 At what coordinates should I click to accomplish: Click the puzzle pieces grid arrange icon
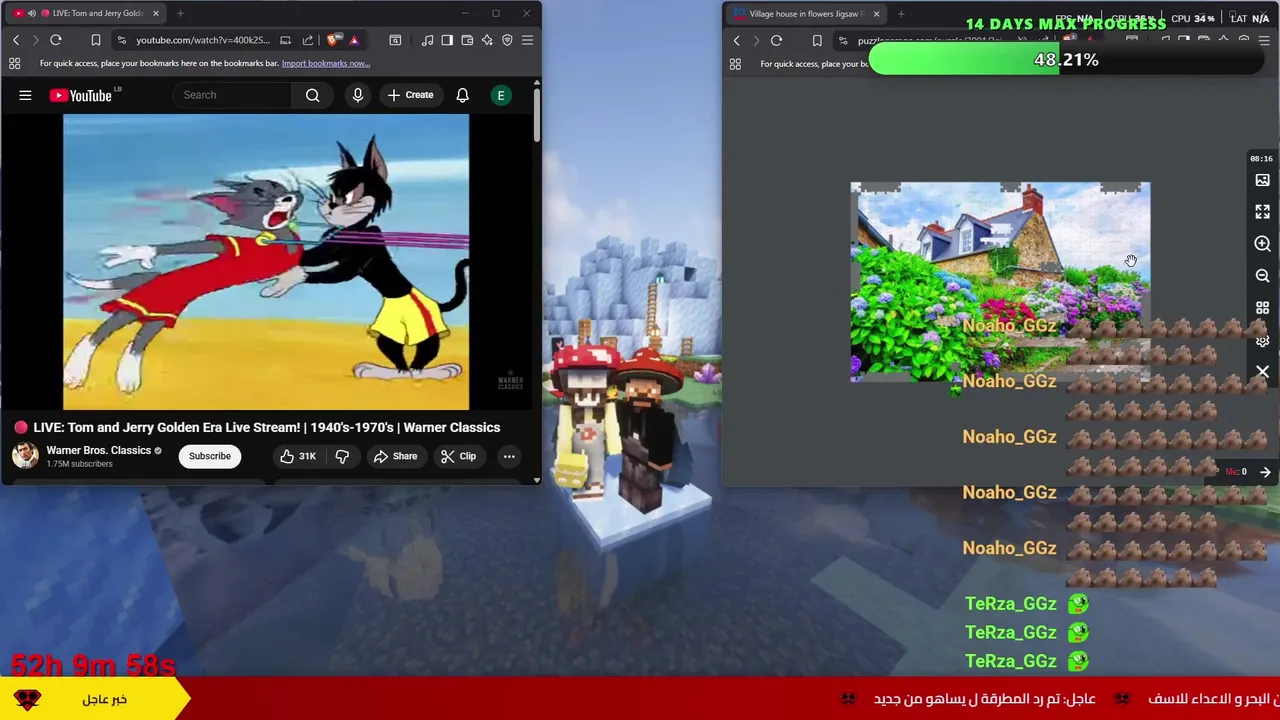click(1262, 308)
